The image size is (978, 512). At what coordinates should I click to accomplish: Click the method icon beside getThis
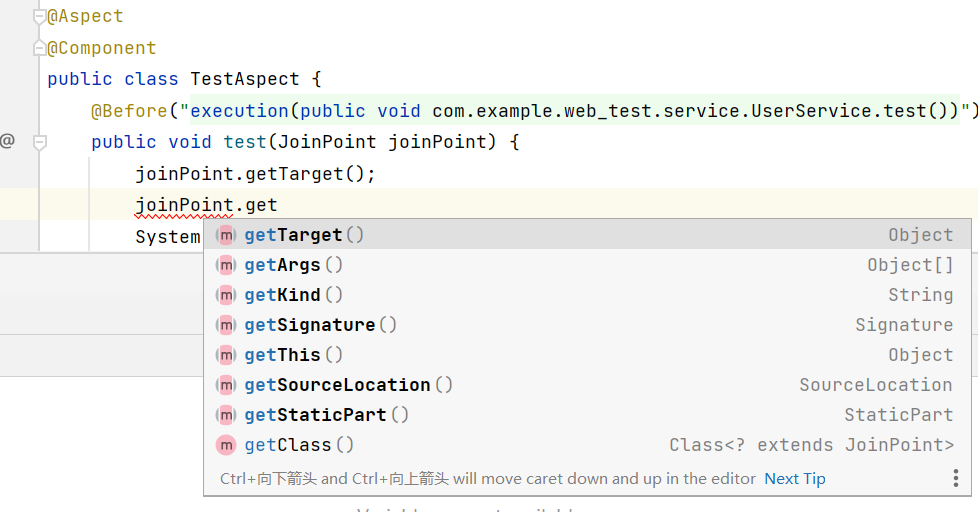(227, 355)
